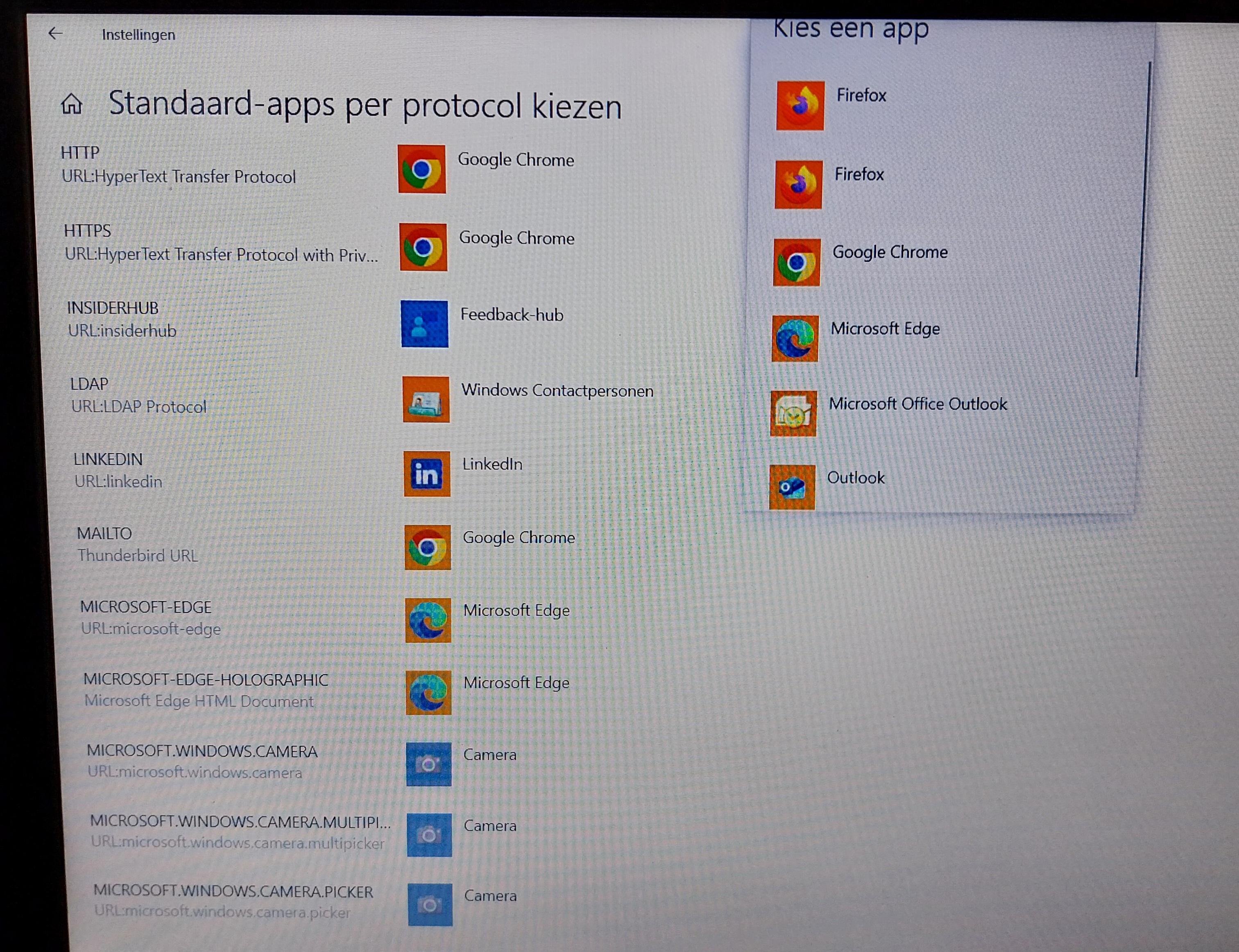This screenshot has height=952, width=1239.
Task: Click the back arrow in Instellingen
Action: click(55, 34)
